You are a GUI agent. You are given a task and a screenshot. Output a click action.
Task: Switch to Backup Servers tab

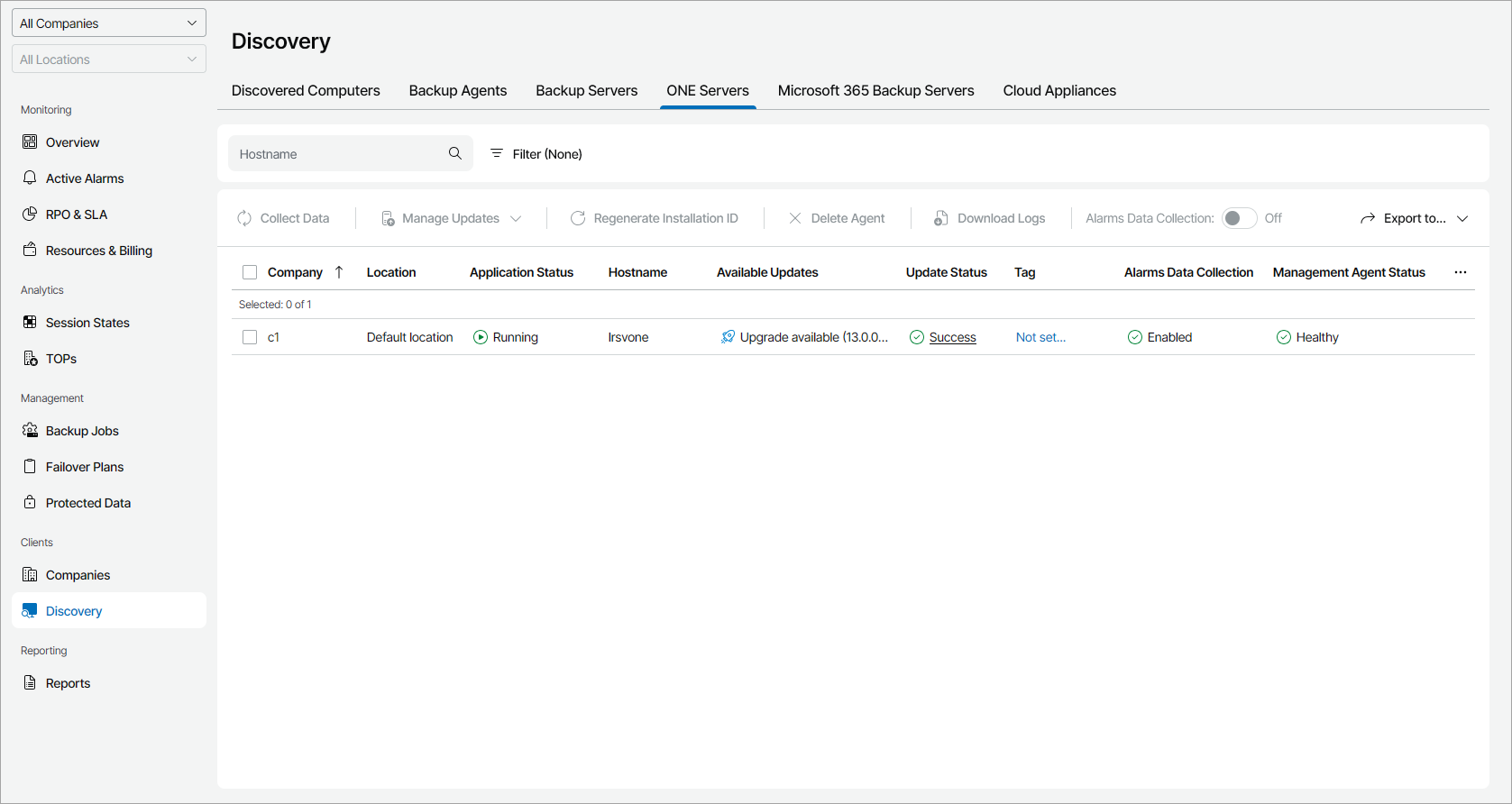(586, 90)
